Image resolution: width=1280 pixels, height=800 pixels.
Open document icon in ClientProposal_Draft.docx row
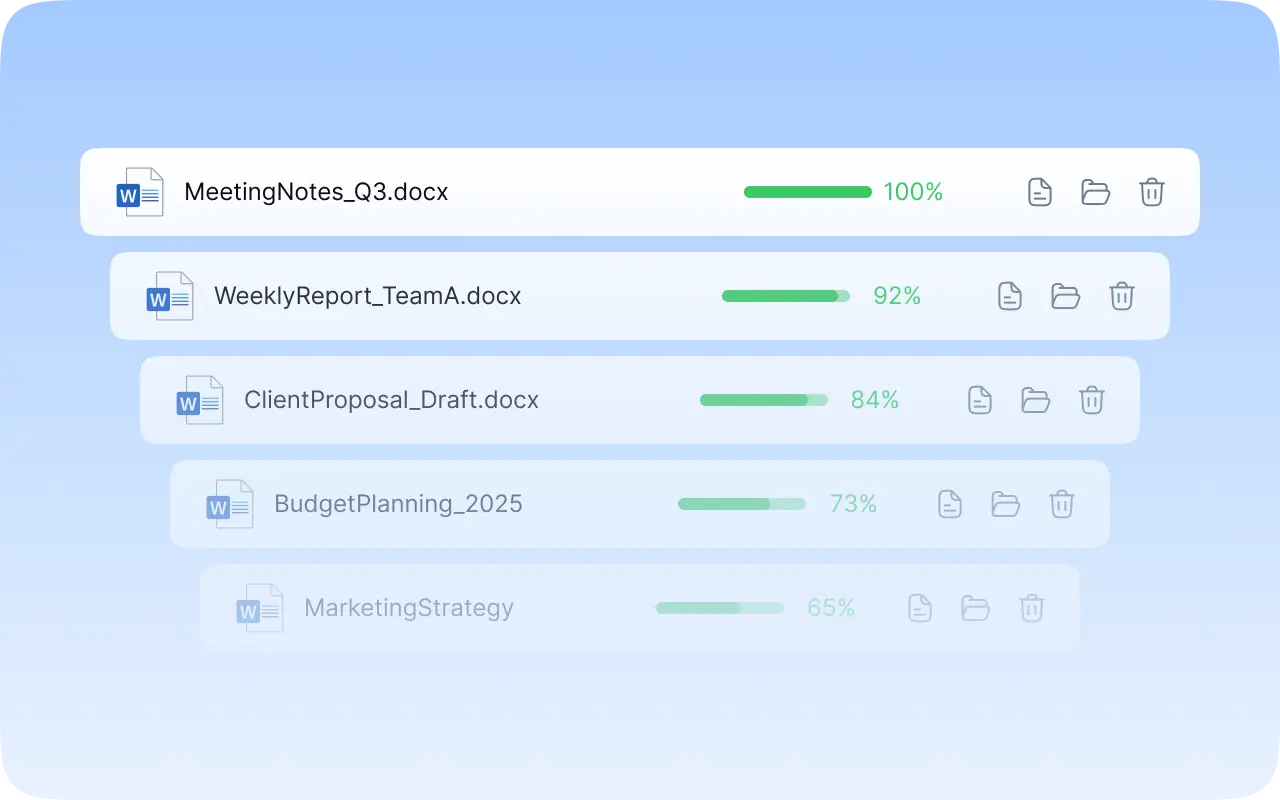[980, 400]
